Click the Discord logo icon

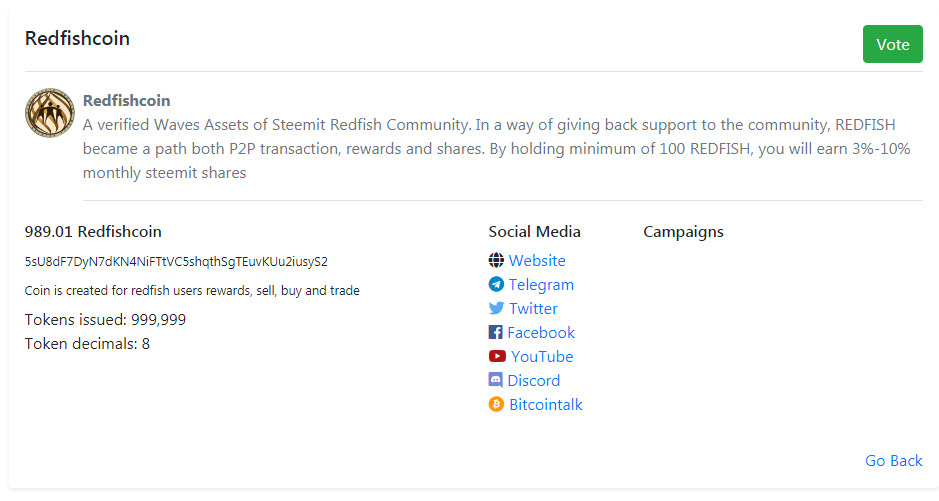pyautogui.click(x=495, y=380)
